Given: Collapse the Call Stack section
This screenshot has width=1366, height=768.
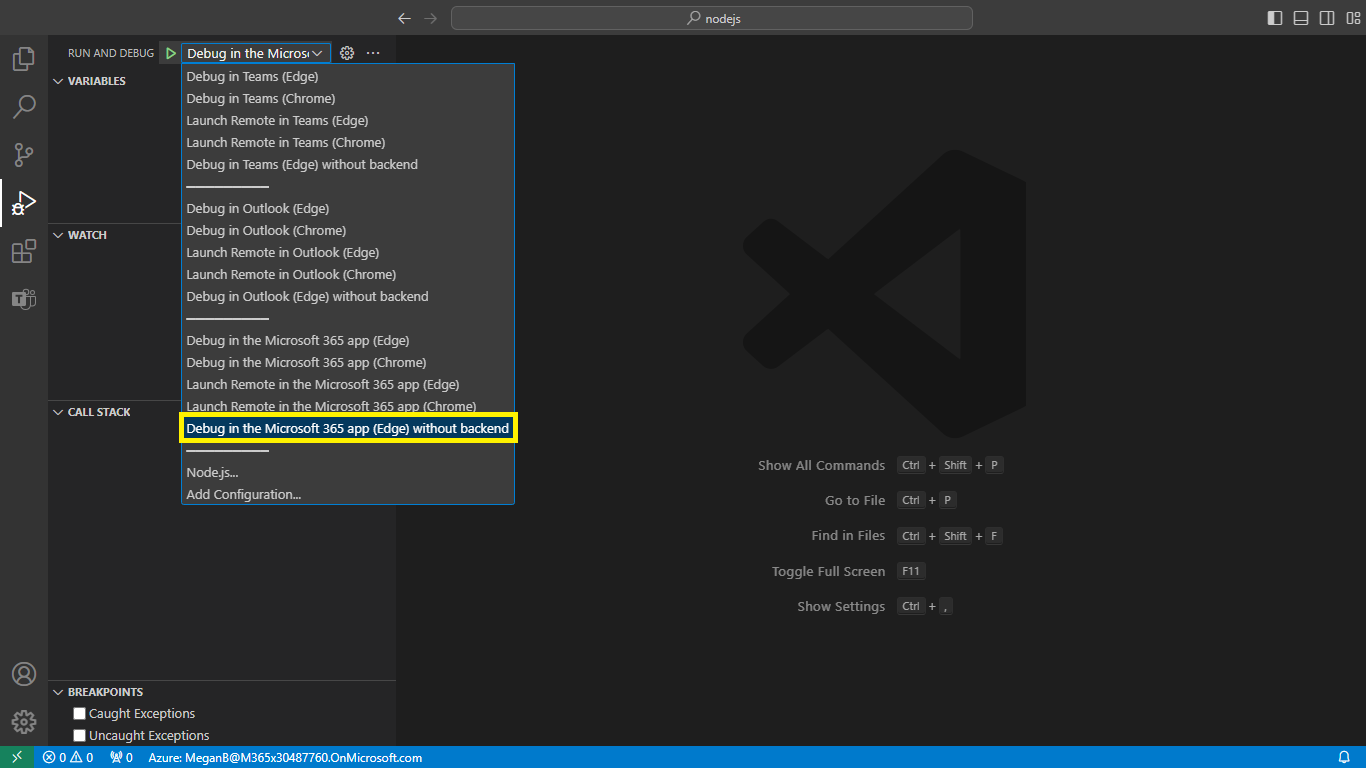Looking at the screenshot, I should tap(58, 412).
